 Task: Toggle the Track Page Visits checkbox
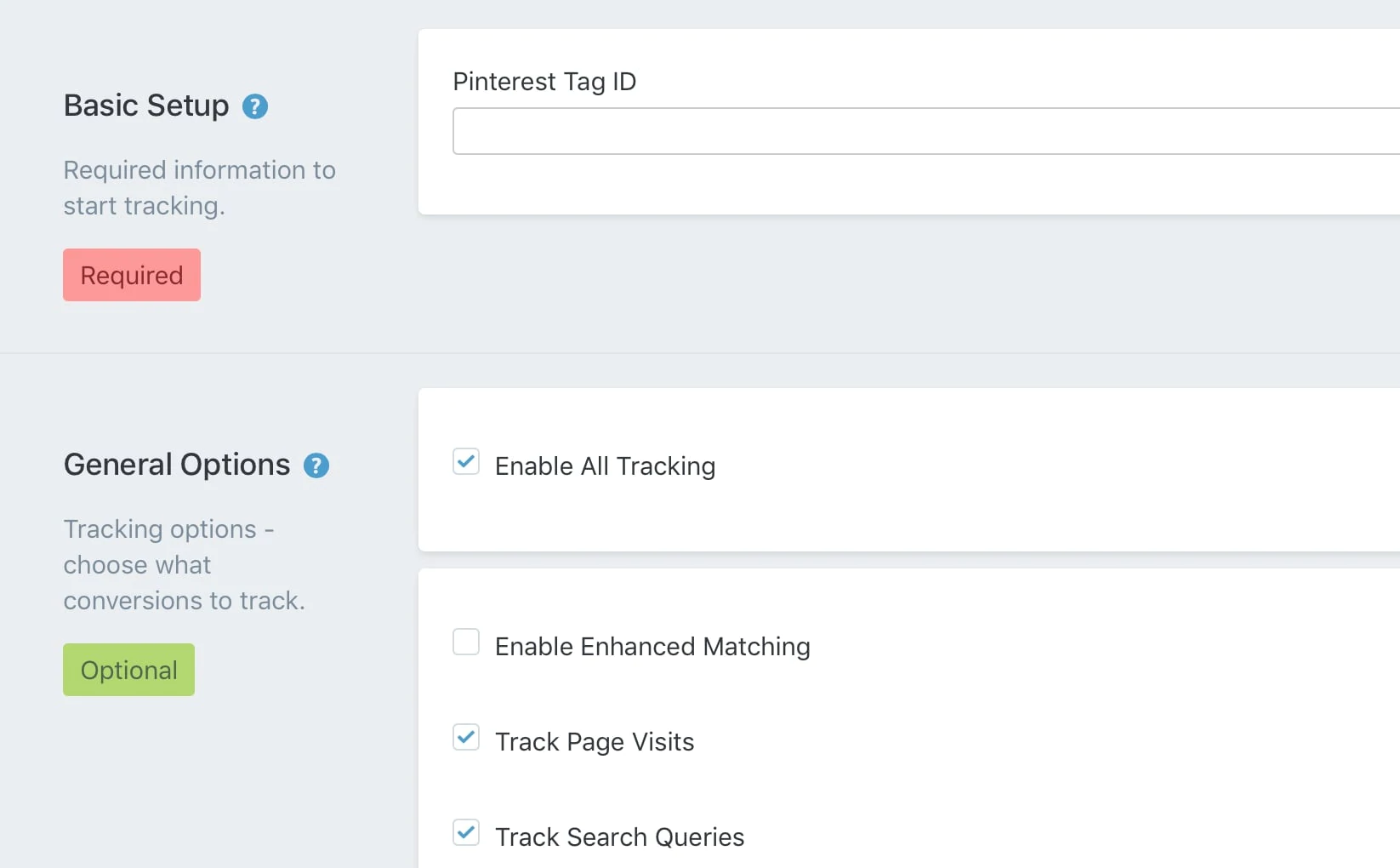(x=466, y=737)
